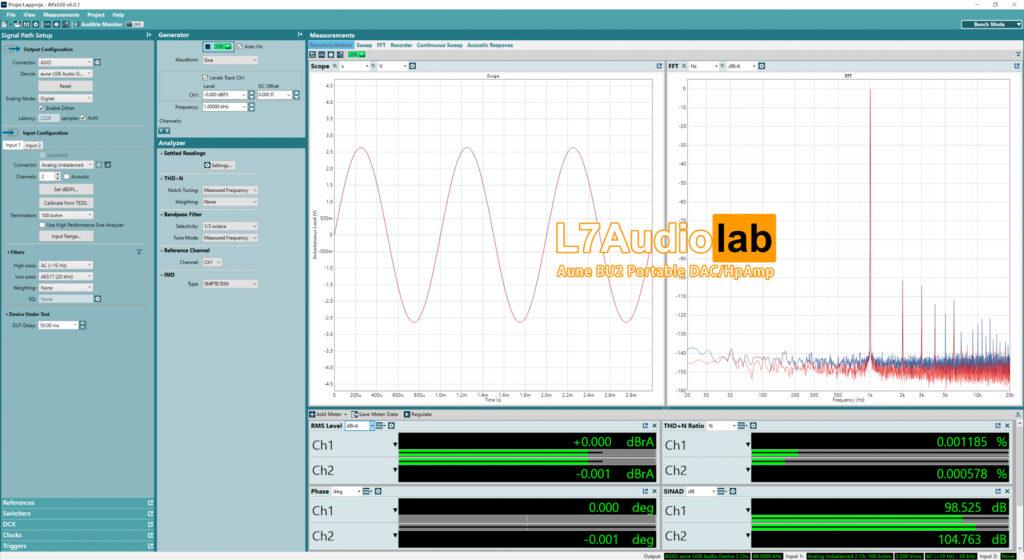Toggle generator ON switch
Image resolution: width=1024 pixels, height=560 pixels.
point(223,47)
